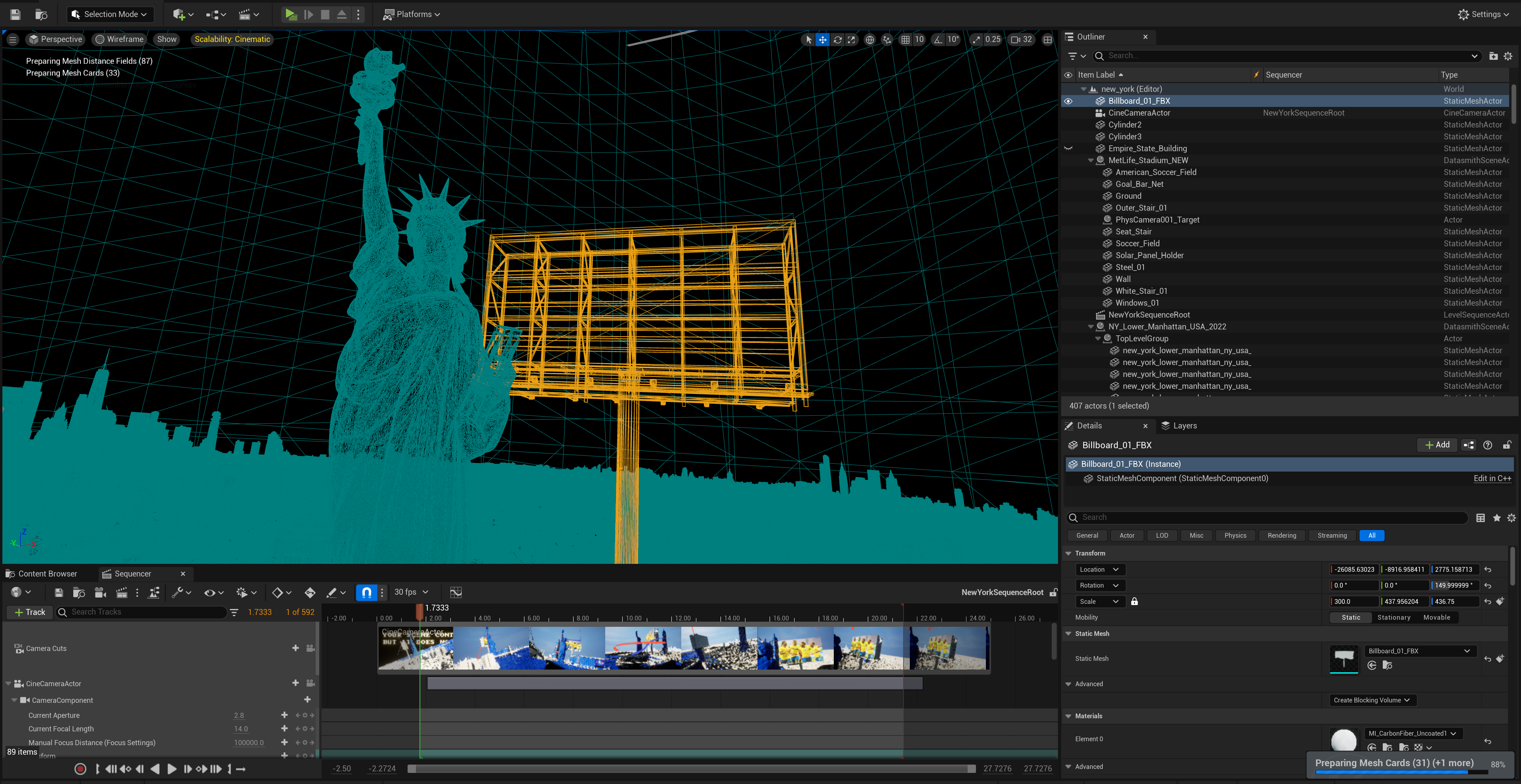Click the Details property matrix grid icon
The height and width of the screenshot is (784, 1521).
1480,518
